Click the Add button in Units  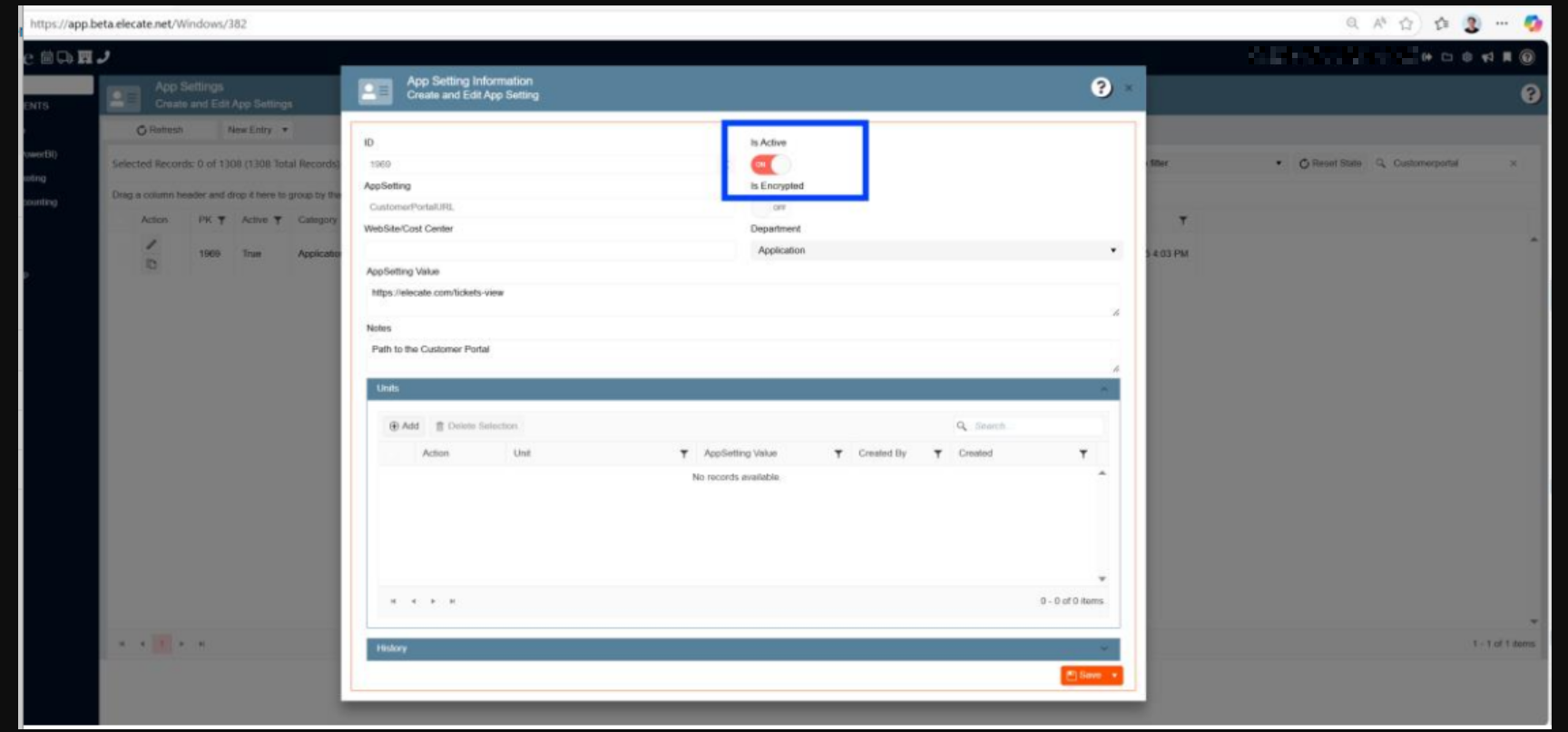point(404,426)
